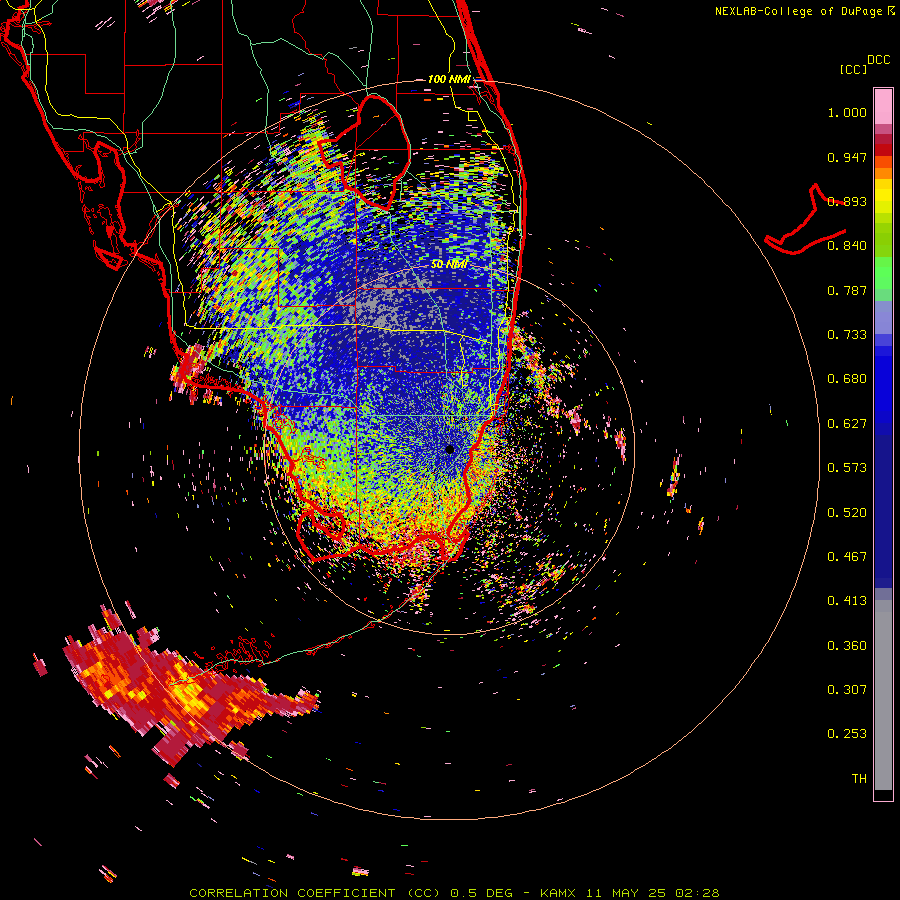This screenshot has height=900, width=900.
Task: Click the DCC label above color bar
Action: (x=879, y=60)
